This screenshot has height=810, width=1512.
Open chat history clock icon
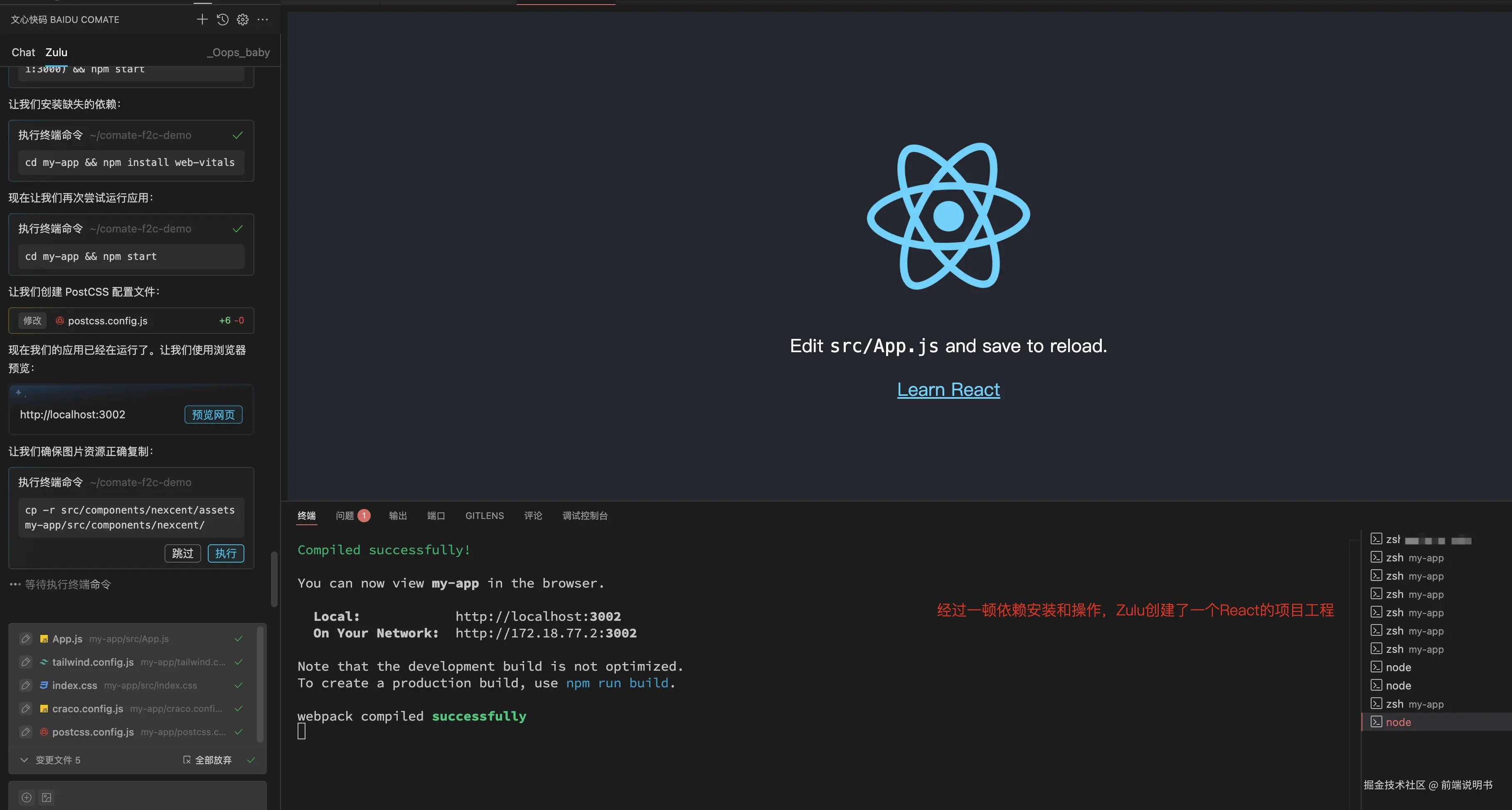click(222, 20)
